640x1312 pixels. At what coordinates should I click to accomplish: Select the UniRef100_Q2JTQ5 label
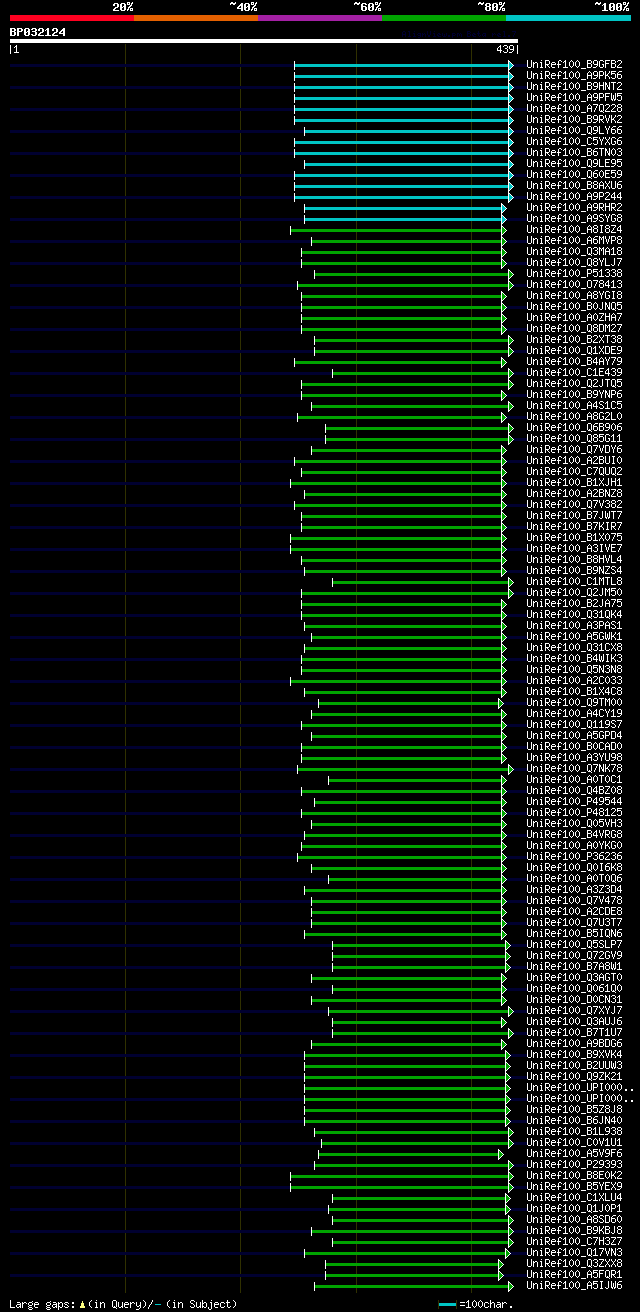[574, 384]
